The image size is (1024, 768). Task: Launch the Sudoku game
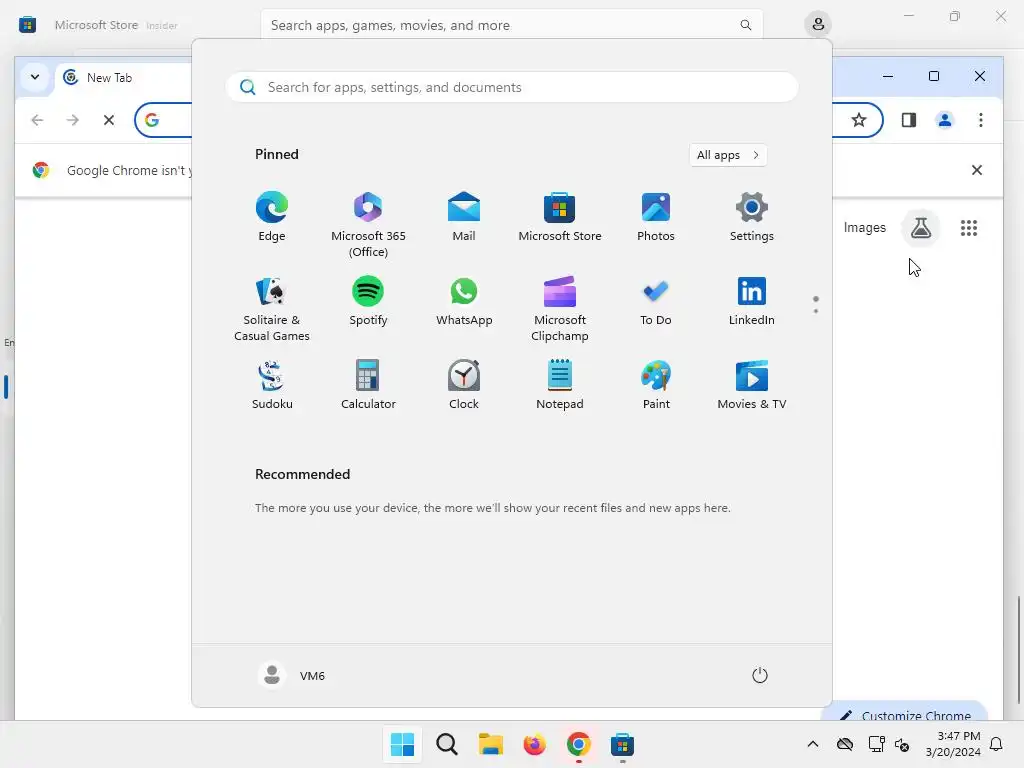(x=272, y=385)
